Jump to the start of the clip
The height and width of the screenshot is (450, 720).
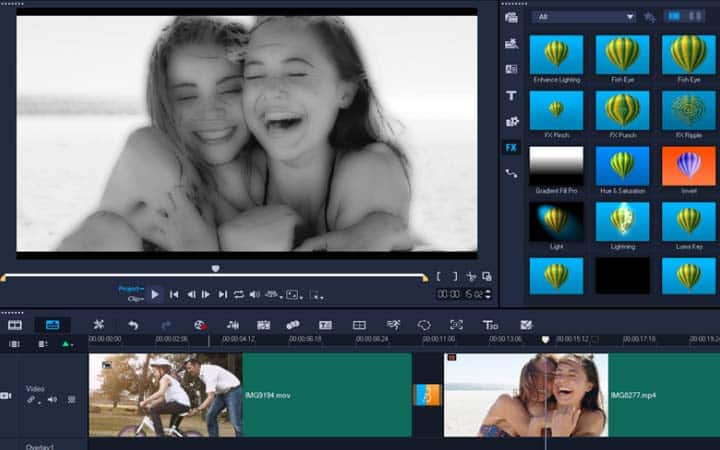tap(173, 294)
